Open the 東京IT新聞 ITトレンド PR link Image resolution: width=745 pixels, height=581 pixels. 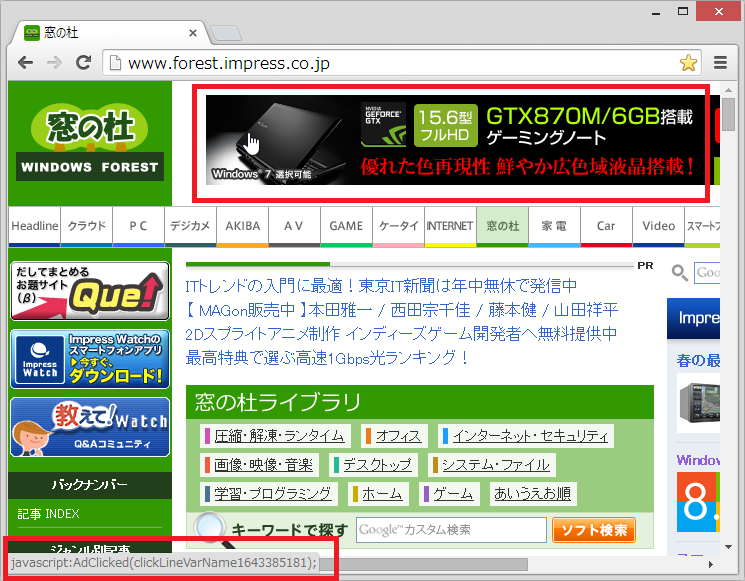(x=381, y=286)
